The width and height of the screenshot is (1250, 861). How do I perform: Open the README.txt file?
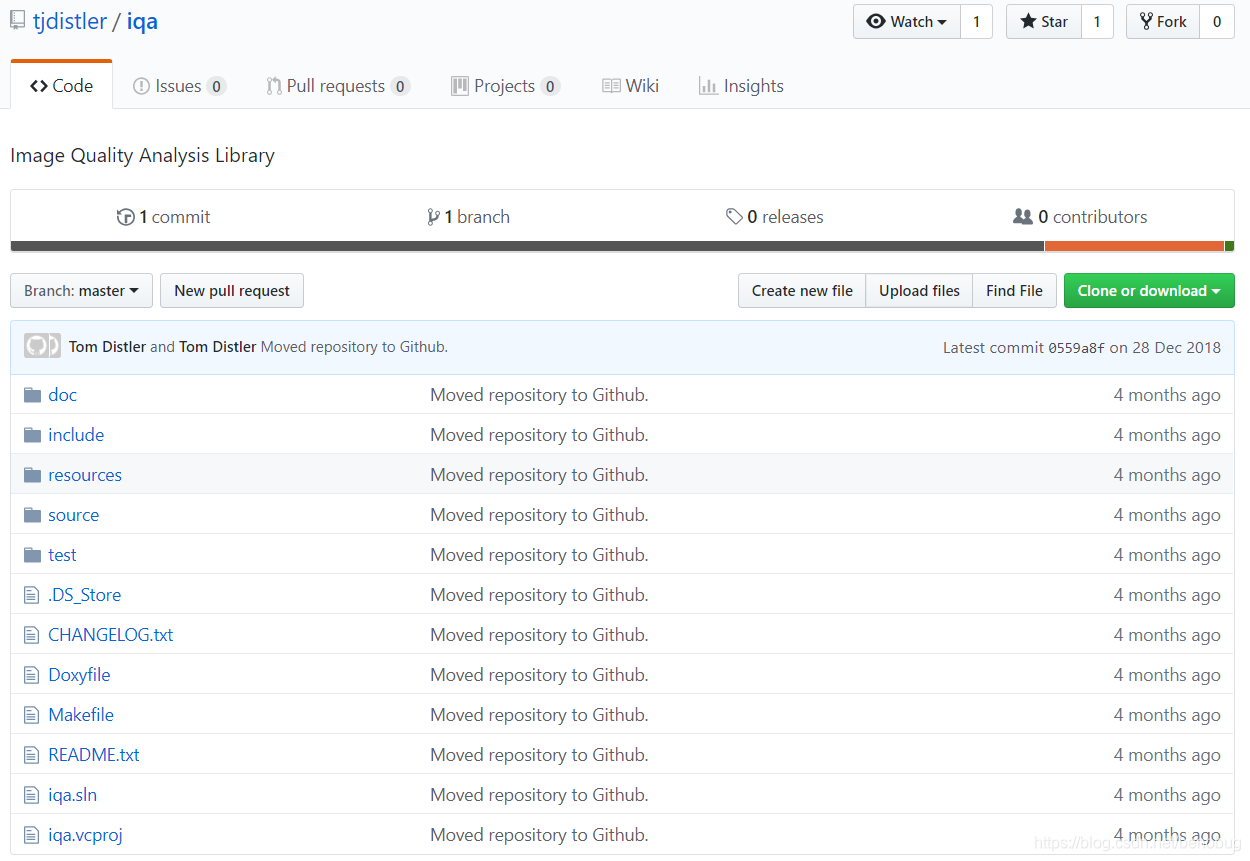[x=94, y=755]
